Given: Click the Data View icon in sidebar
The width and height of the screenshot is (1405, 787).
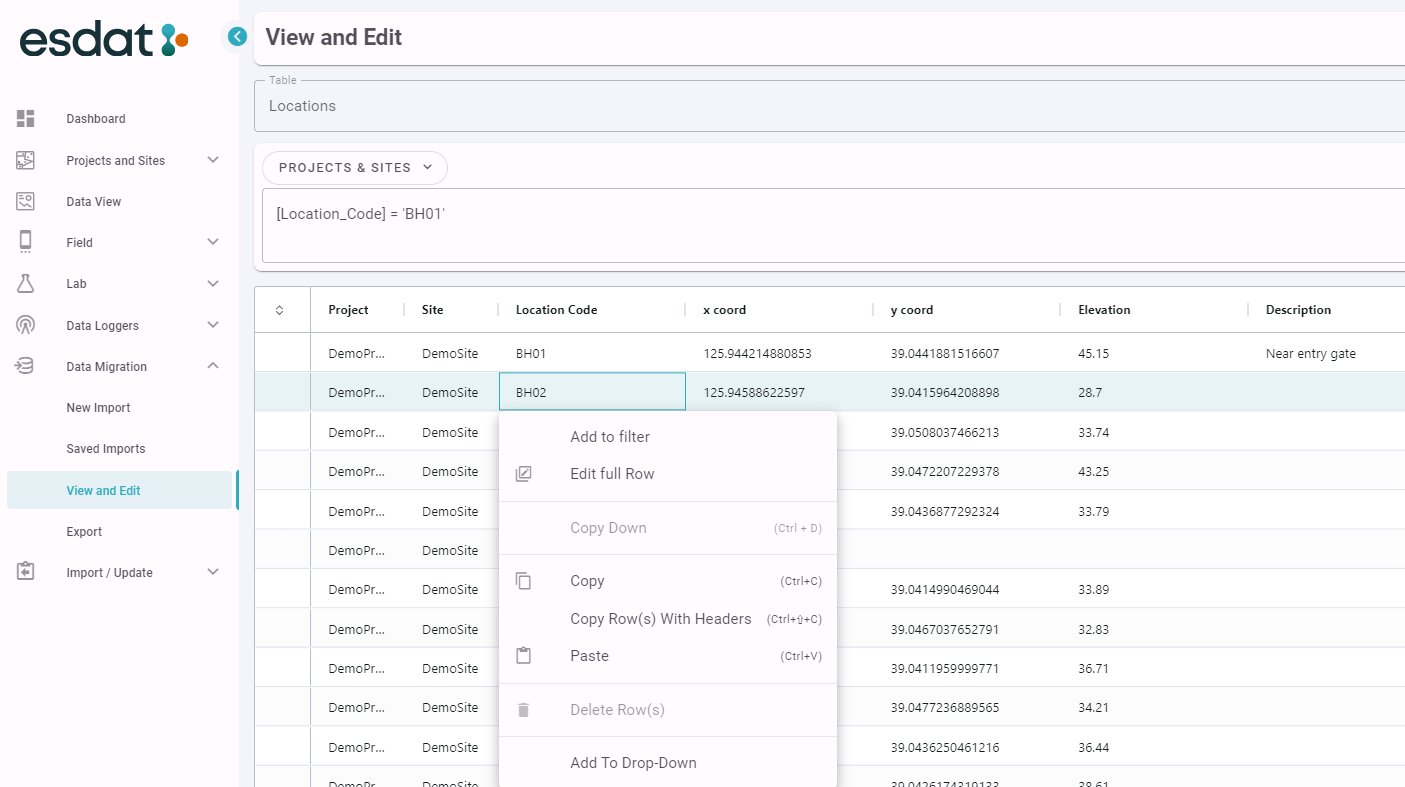Looking at the screenshot, I should tap(26, 201).
